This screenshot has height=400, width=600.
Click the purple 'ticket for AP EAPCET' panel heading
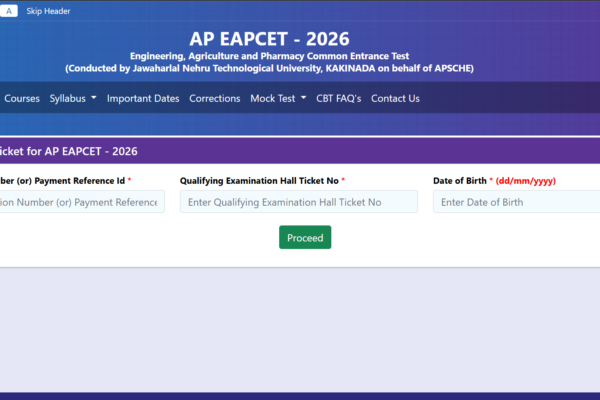tap(70, 151)
